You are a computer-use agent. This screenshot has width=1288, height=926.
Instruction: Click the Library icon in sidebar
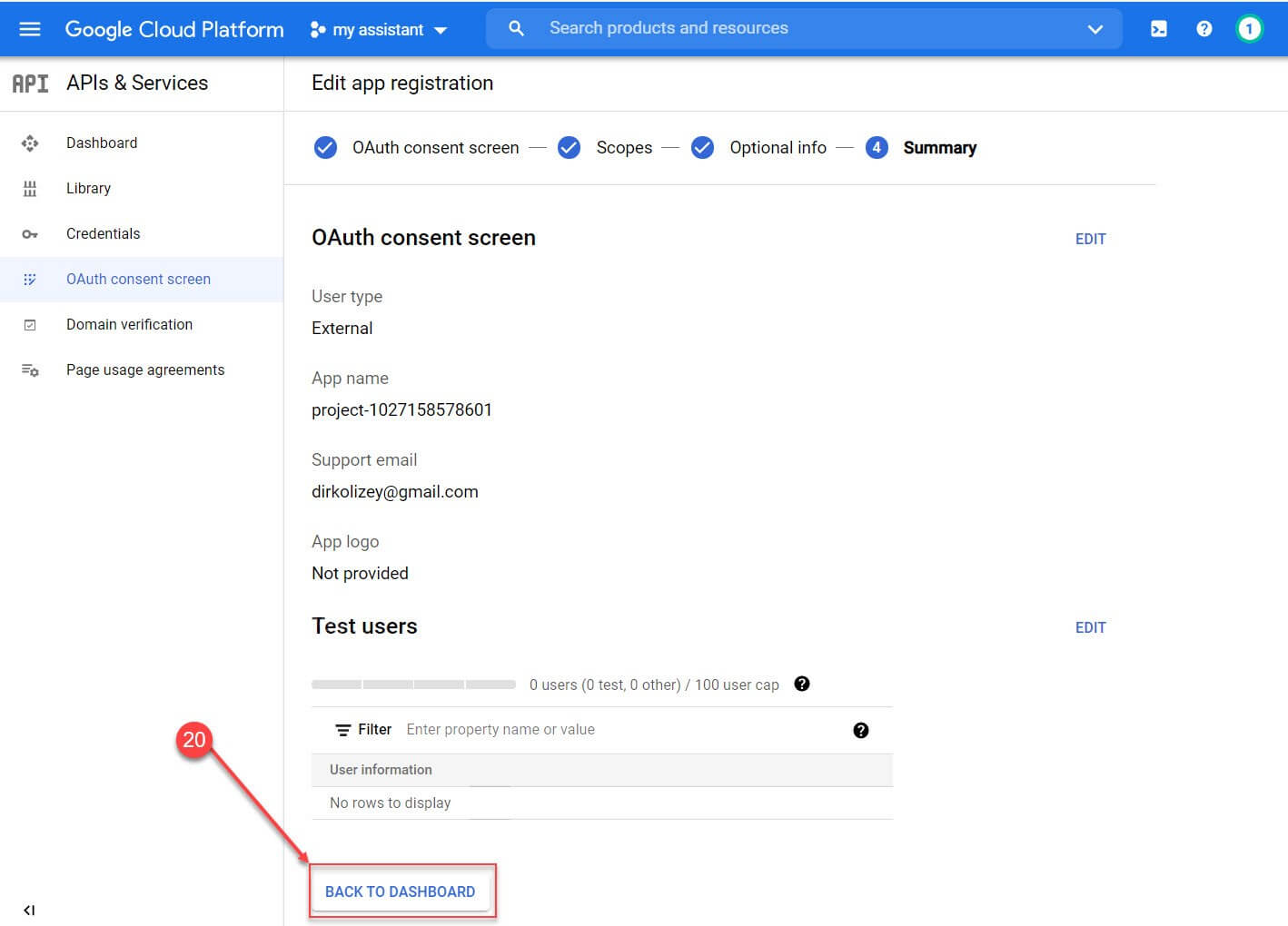pyautogui.click(x=30, y=189)
